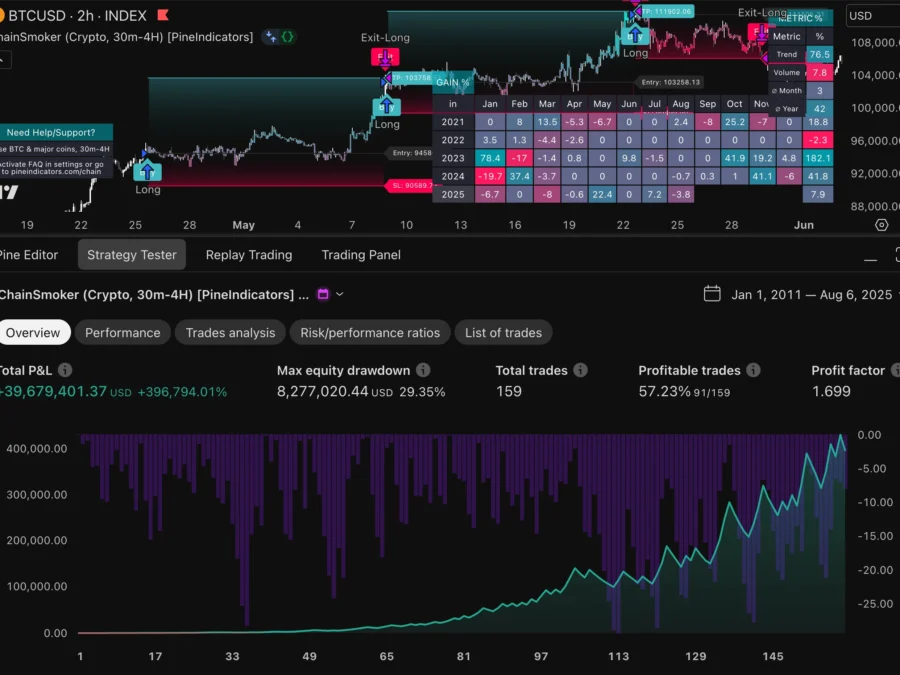Image resolution: width=900 pixels, height=675 pixels.
Task: Expand the strategy name dropdown chevron
Action: pos(339,294)
